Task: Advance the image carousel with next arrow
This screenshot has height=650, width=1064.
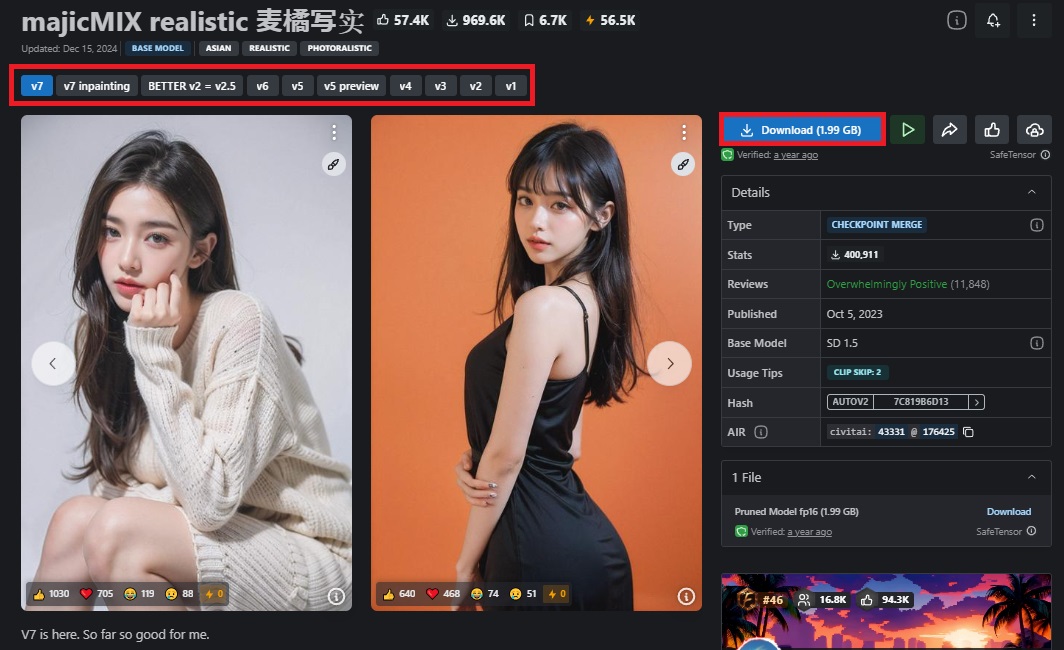Action: tap(670, 364)
